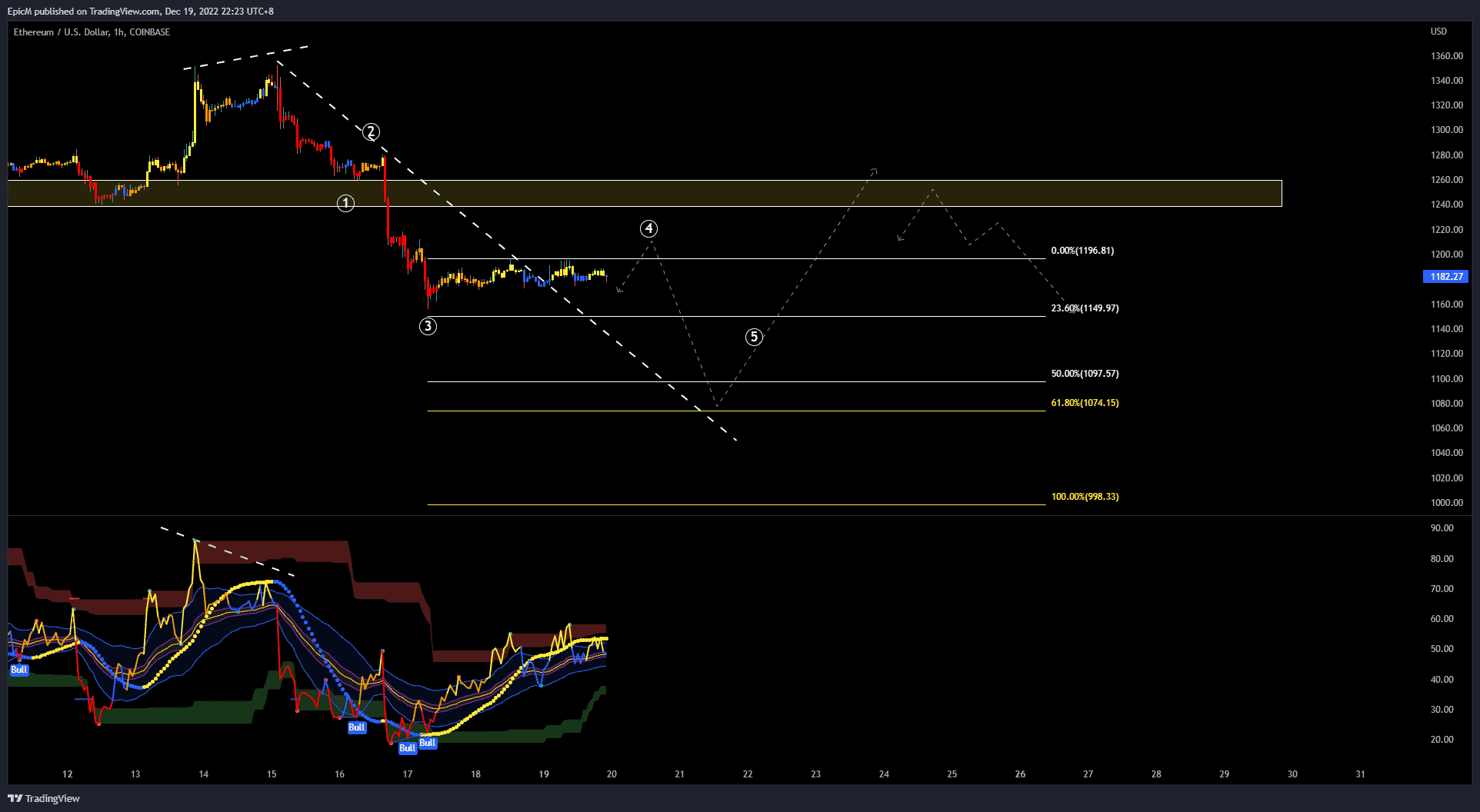Click the ④ wave annotation
Image resolution: width=1480 pixels, height=812 pixels.
[650, 228]
